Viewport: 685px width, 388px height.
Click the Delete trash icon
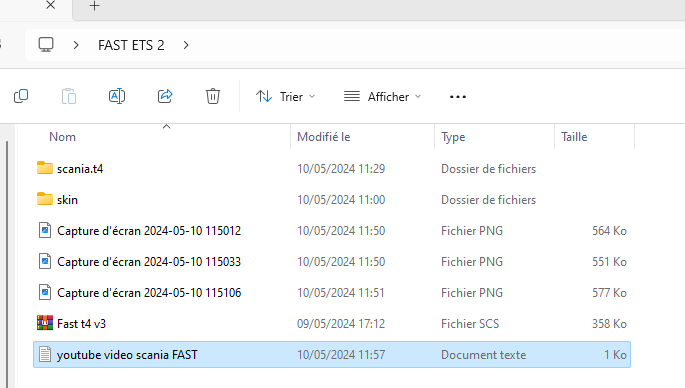(213, 96)
